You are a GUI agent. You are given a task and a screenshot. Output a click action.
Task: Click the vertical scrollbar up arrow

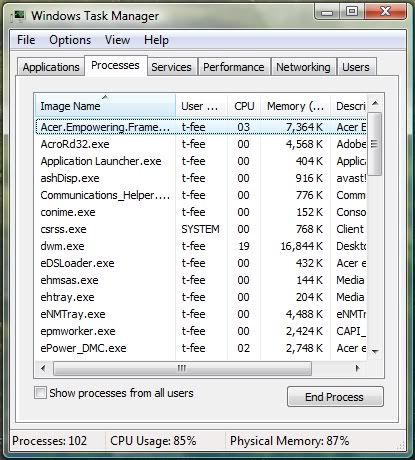375,103
